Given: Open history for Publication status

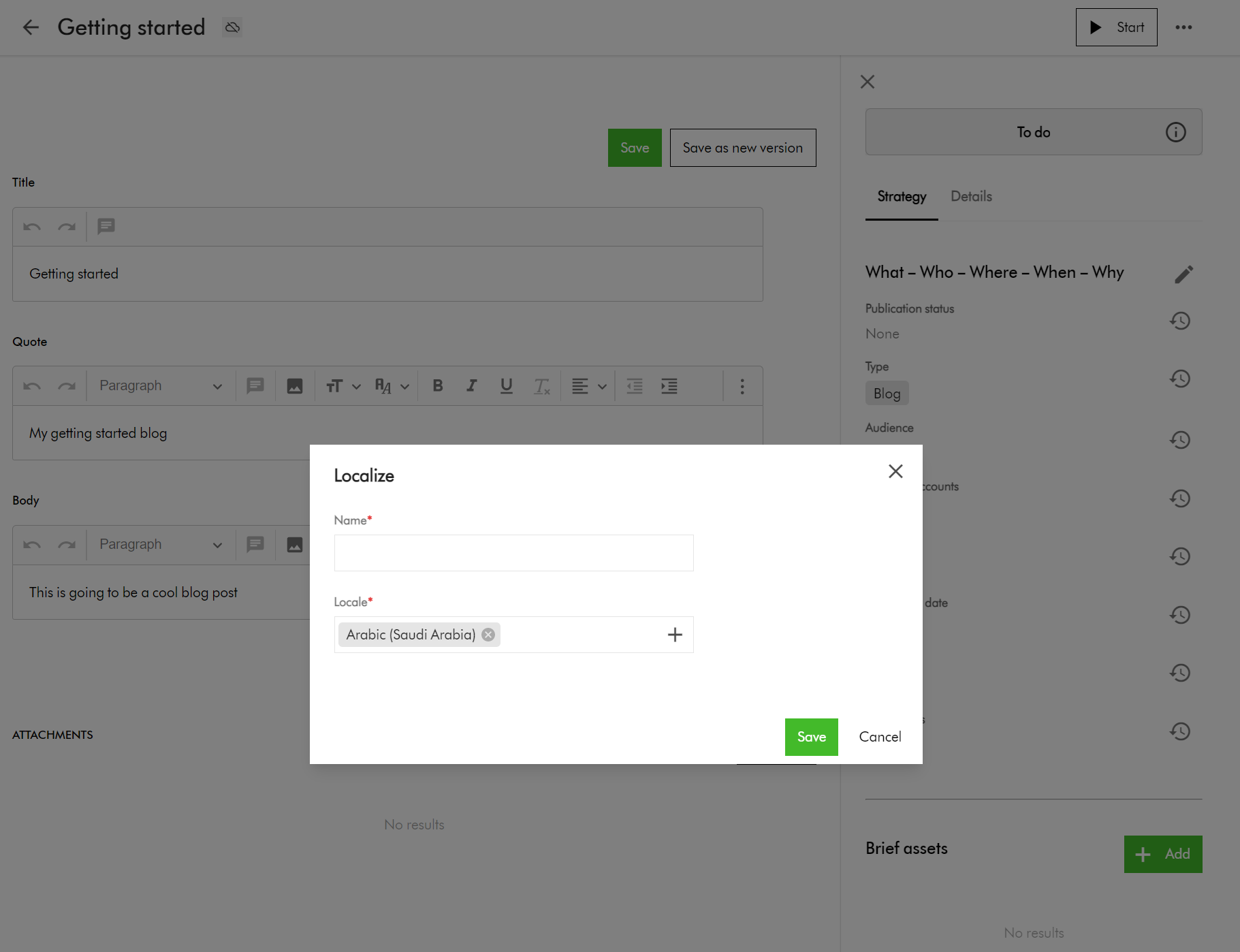Looking at the screenshot, I should (1179, 321).
